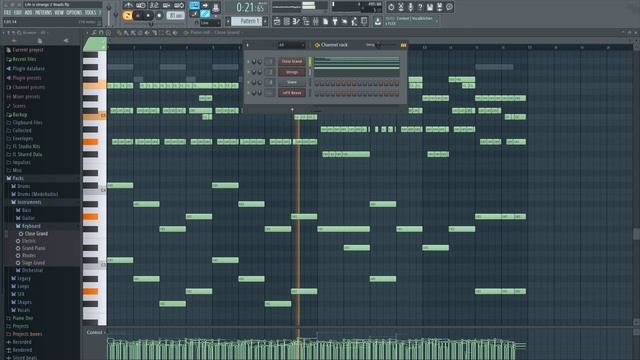The height and width of the screenshot is (360, 640).
Task: Click the tempo display field
Action: point(176,16)
